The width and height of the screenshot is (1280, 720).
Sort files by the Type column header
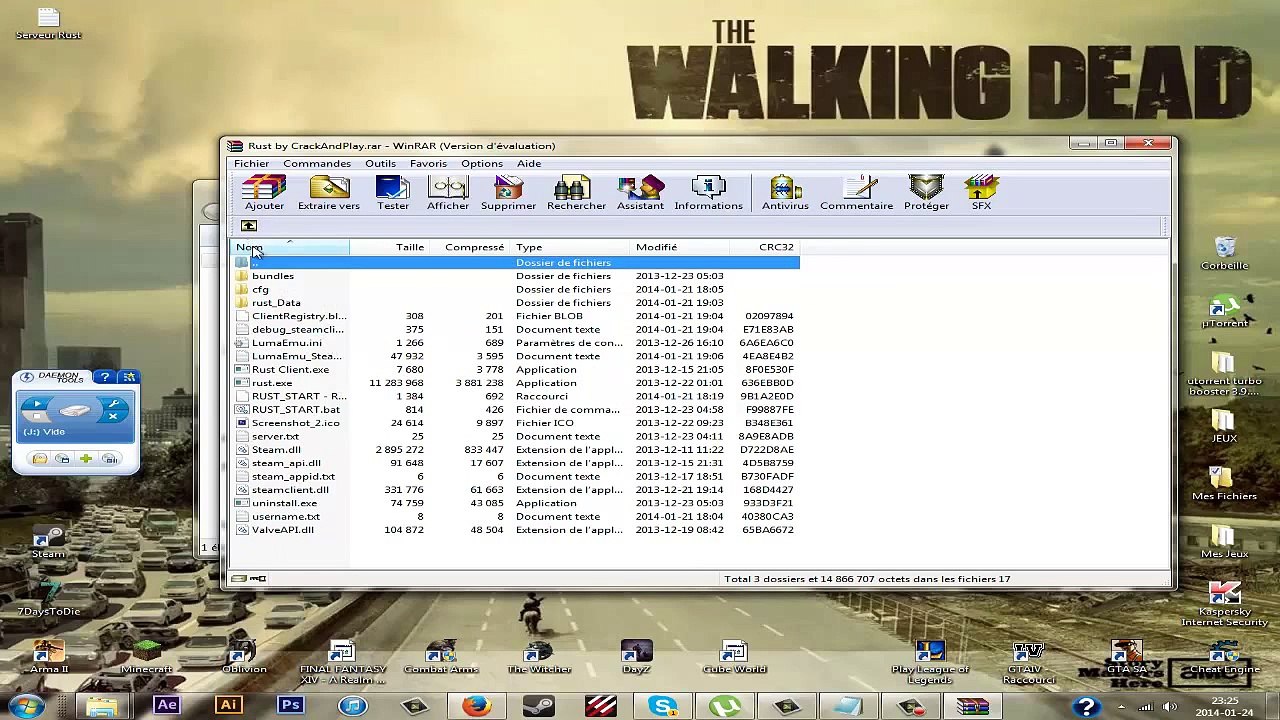pyautogui.click(x=570, y=247)
